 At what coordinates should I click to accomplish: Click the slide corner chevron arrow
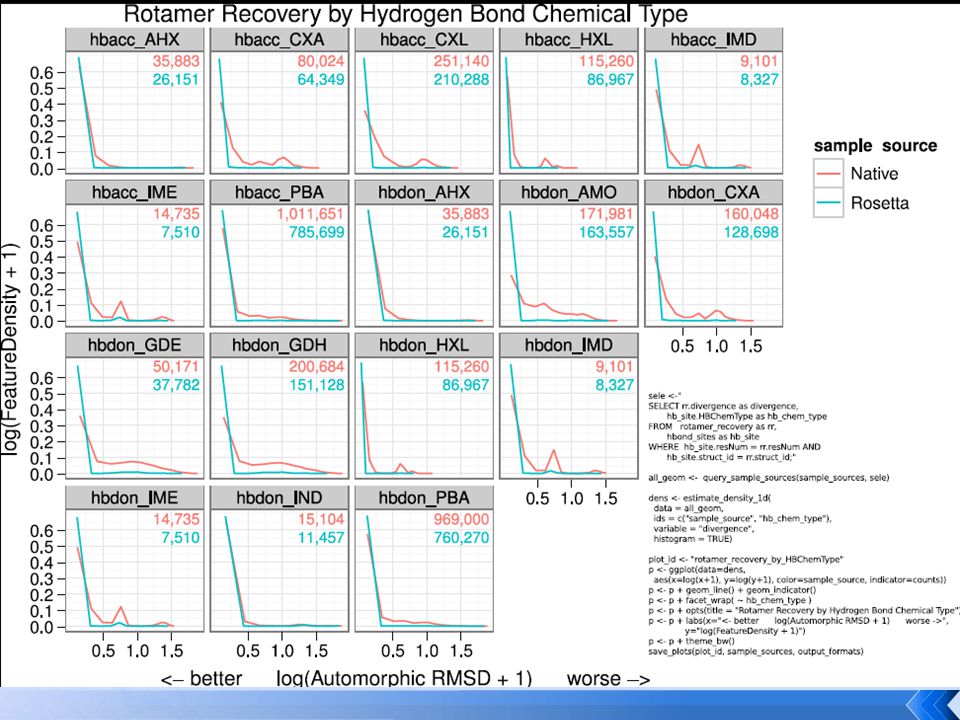(x=931, y=704)
